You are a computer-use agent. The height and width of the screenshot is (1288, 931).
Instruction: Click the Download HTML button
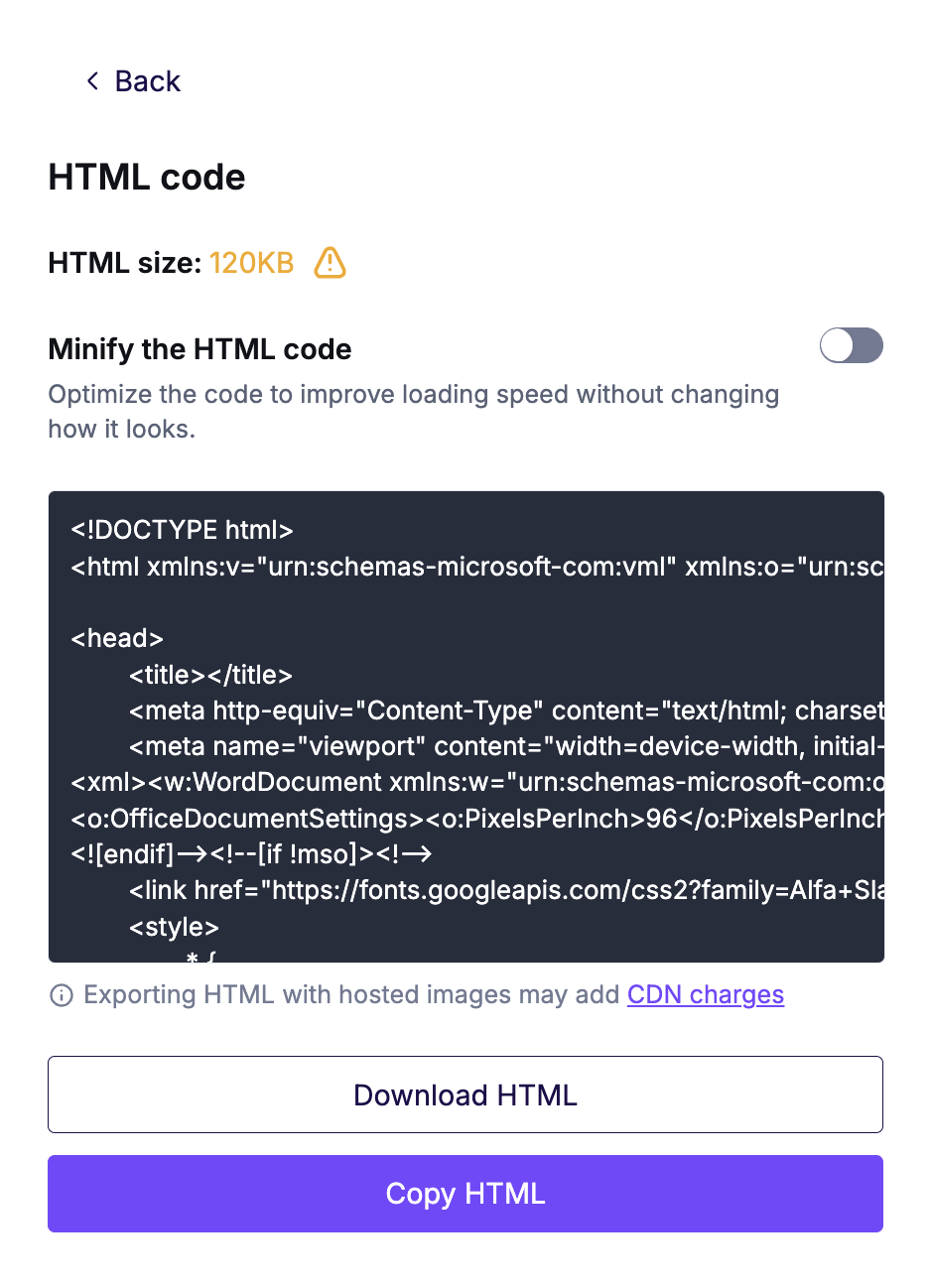coord(465,1095)
